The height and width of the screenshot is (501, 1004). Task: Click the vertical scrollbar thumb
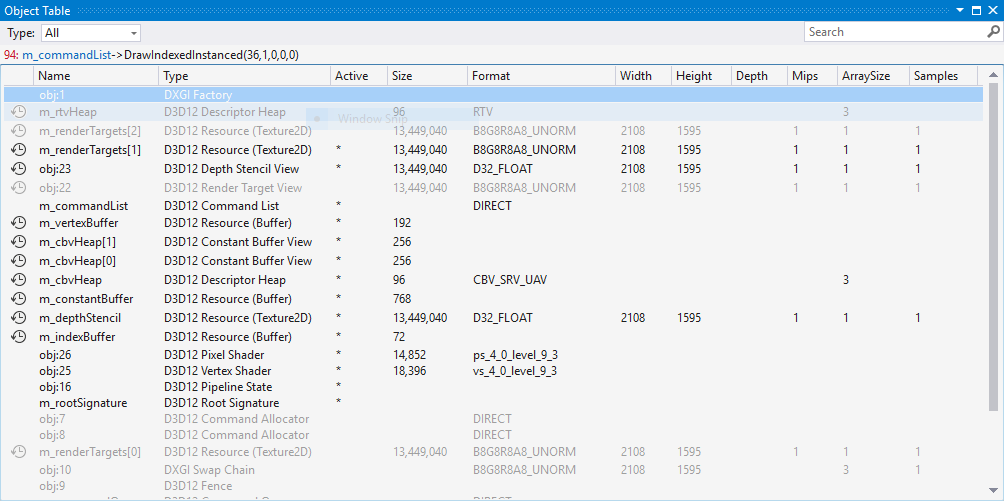(x=993, y=247)
